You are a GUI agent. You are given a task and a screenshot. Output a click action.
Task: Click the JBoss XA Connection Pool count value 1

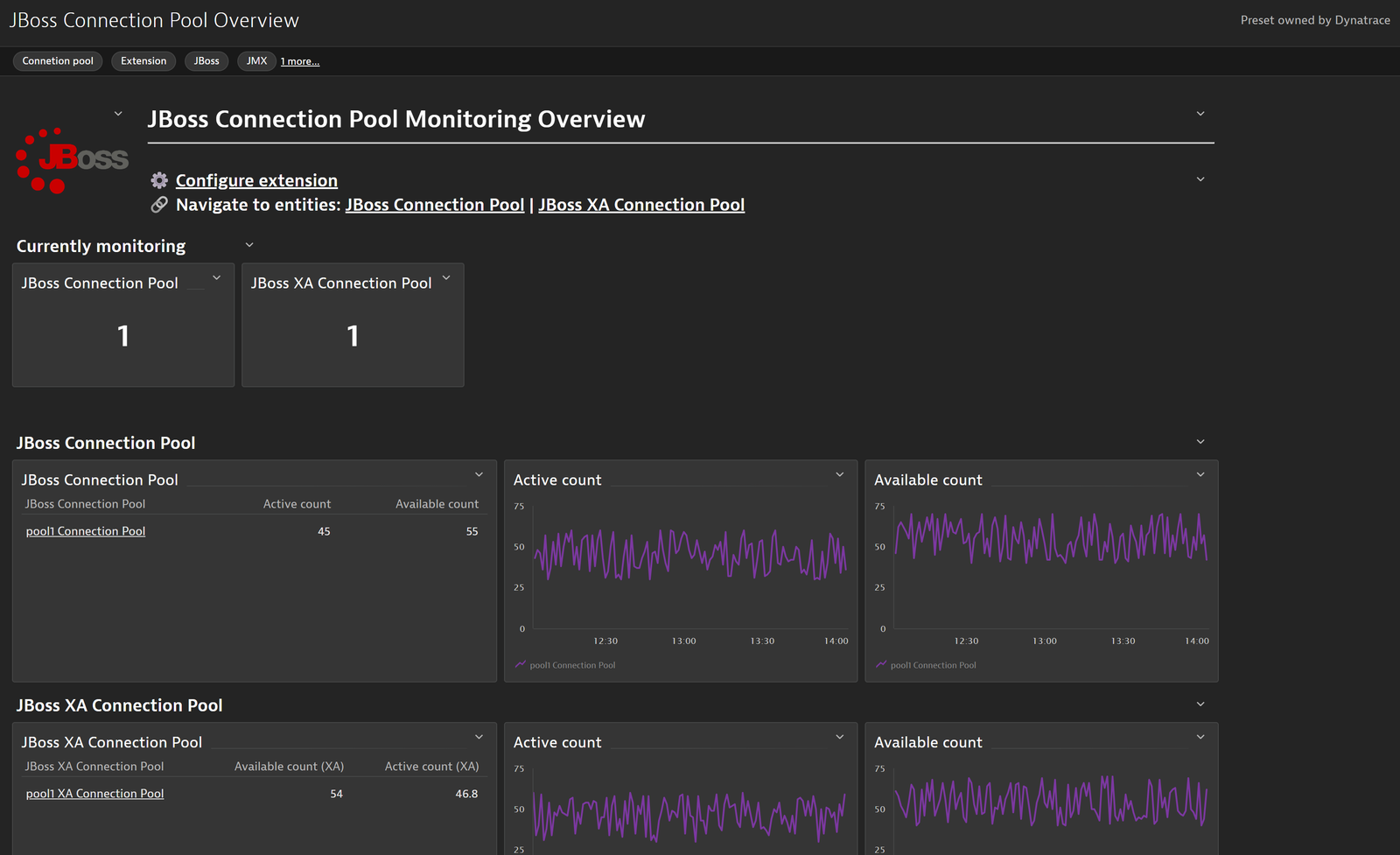(353, 336)
